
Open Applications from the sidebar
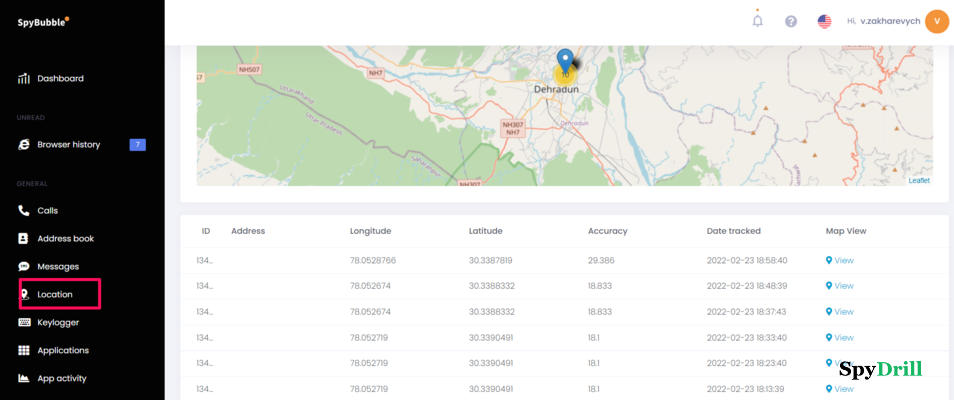point(63,350)
